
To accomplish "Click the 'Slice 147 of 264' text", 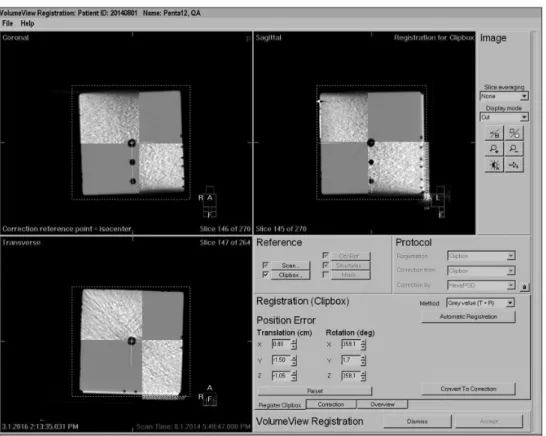I will click(x=225, y=242).
